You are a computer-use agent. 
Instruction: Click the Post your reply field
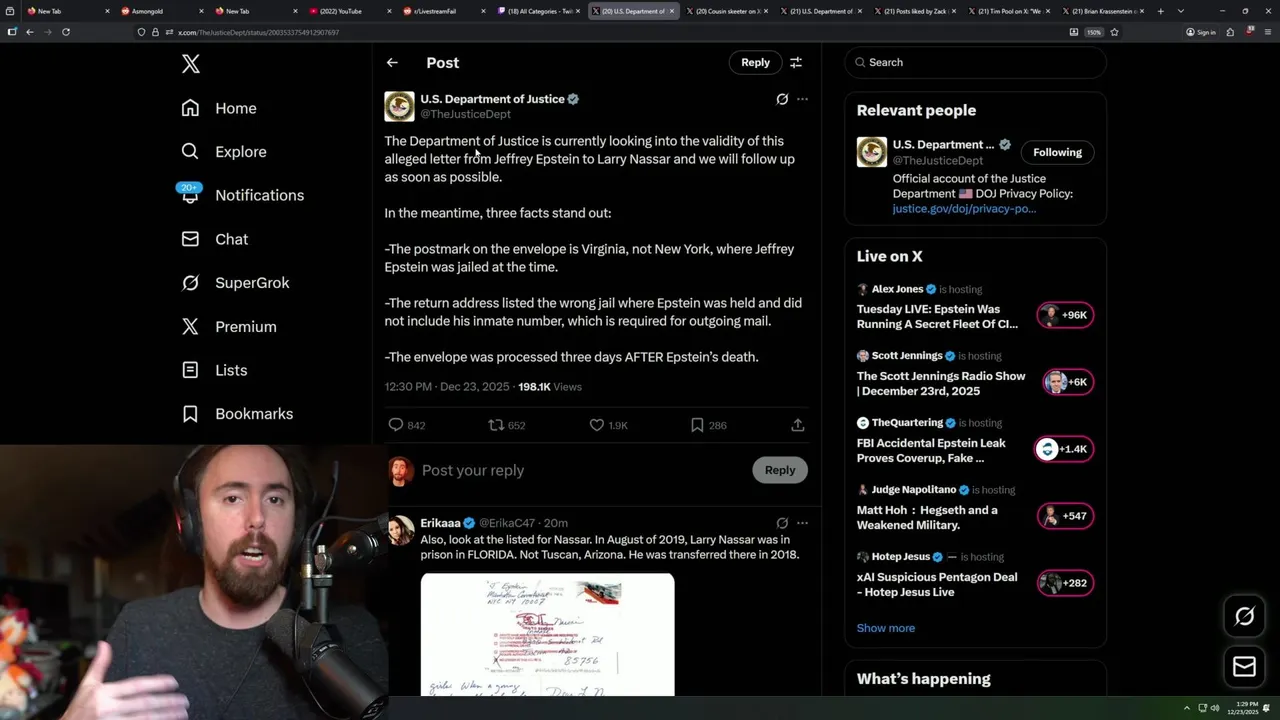[580, 470]
